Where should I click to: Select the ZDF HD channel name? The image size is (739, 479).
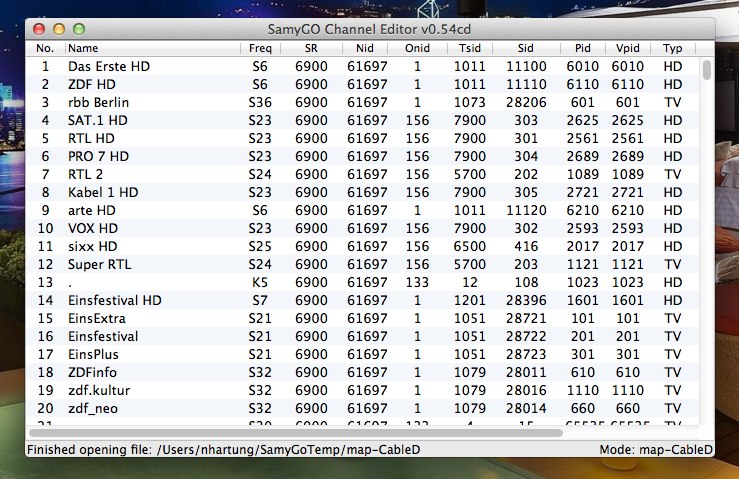[92, 84]
